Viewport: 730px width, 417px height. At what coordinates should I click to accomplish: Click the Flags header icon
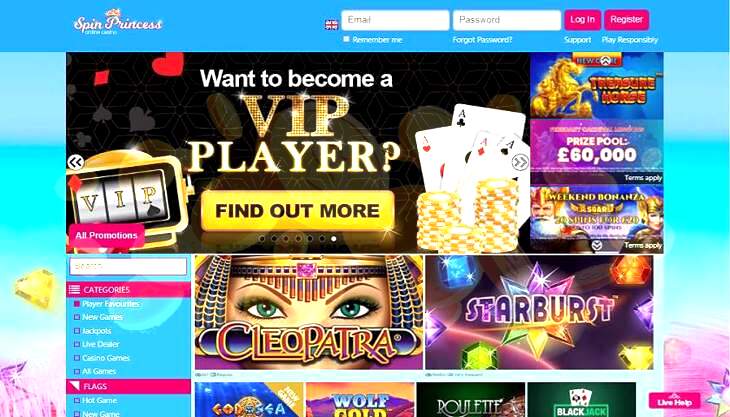pos(74,386)
